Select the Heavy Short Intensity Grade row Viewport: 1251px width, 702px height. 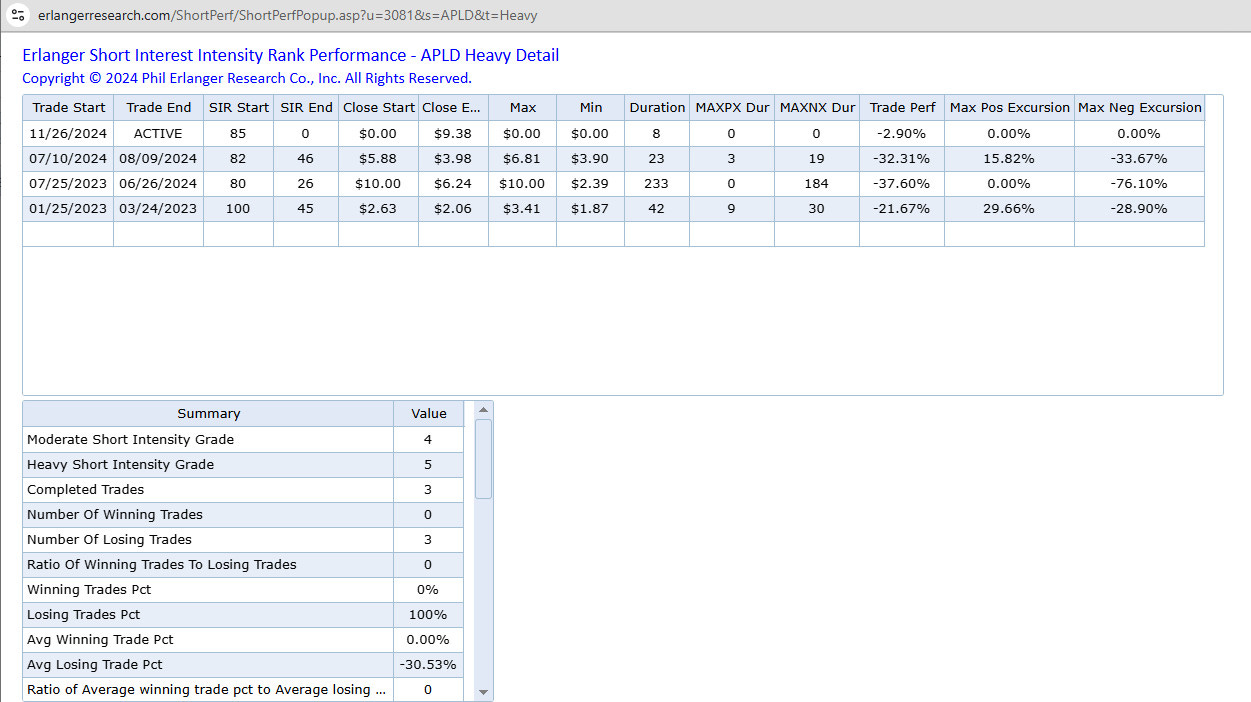243,465
